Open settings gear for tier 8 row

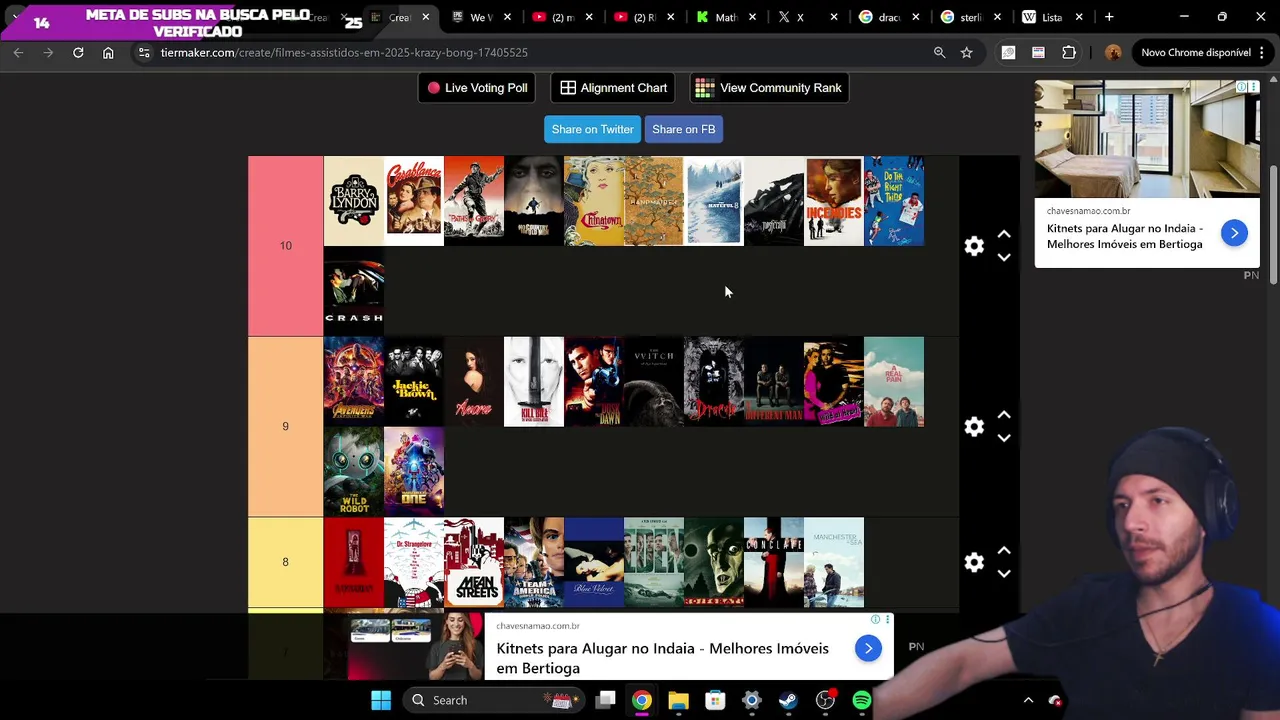(x=974, y=562)
